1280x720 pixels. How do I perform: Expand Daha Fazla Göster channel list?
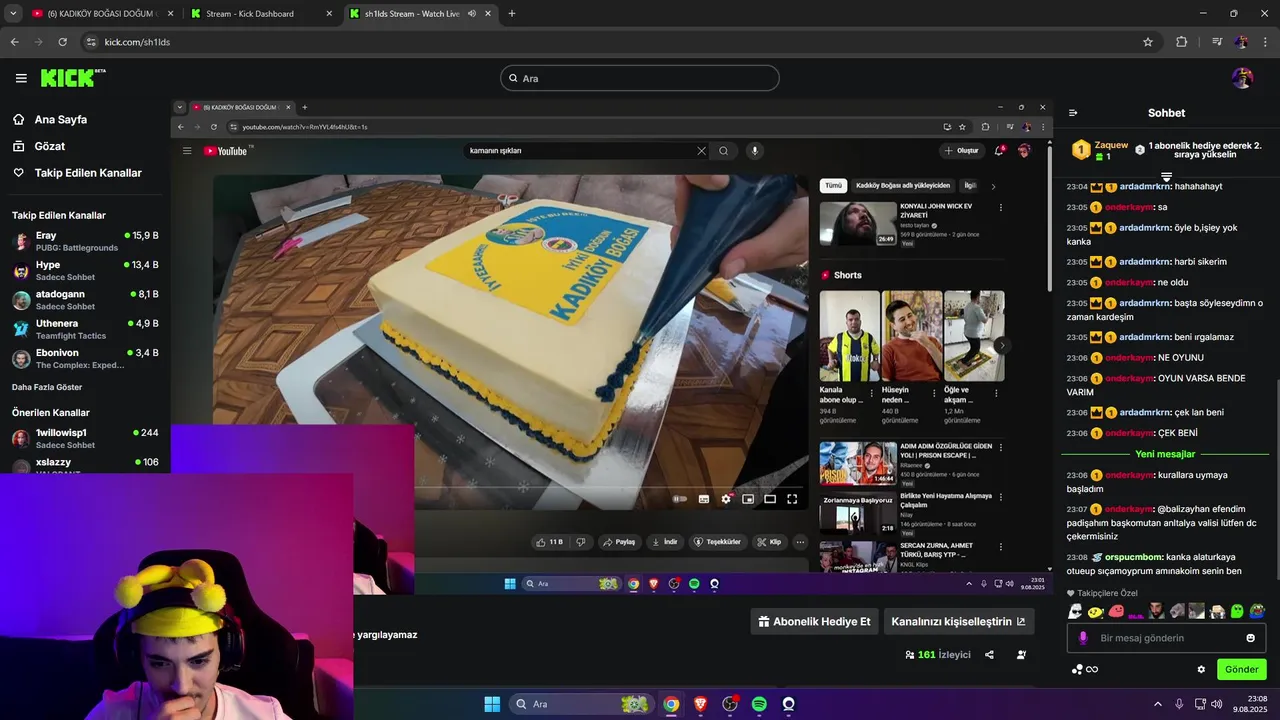(47, 387)
